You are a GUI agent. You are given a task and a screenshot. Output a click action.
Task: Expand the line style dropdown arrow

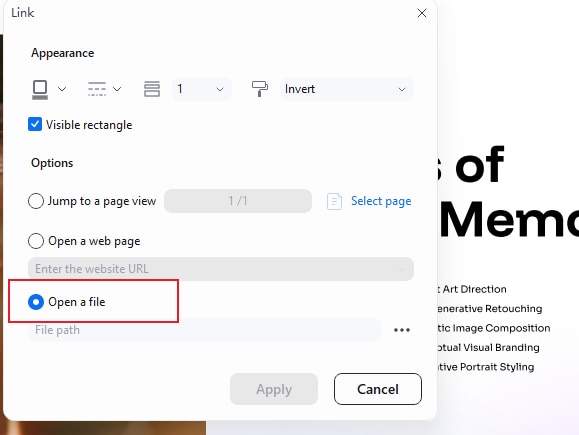click(117, 89)
